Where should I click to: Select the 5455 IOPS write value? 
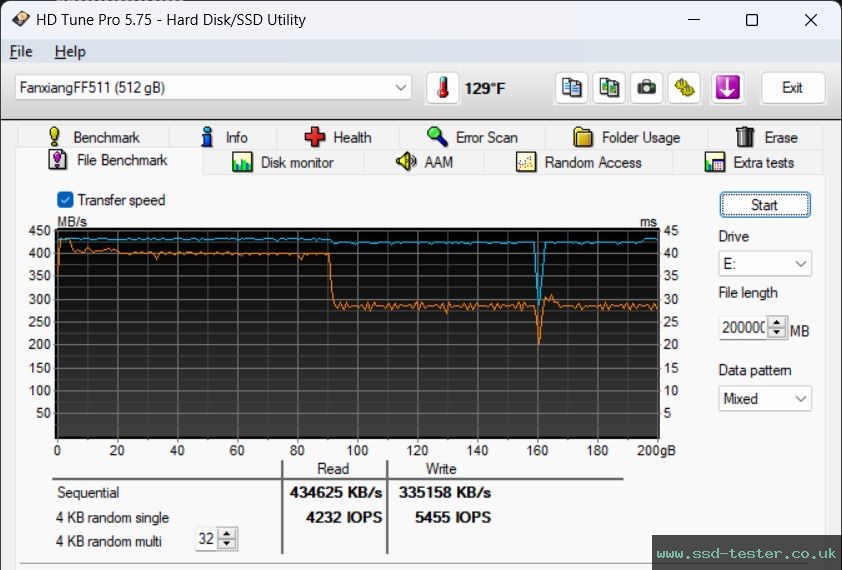(453, 517)
